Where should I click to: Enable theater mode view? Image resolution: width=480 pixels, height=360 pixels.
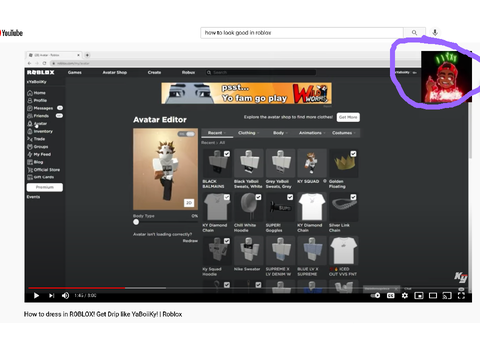433,296
